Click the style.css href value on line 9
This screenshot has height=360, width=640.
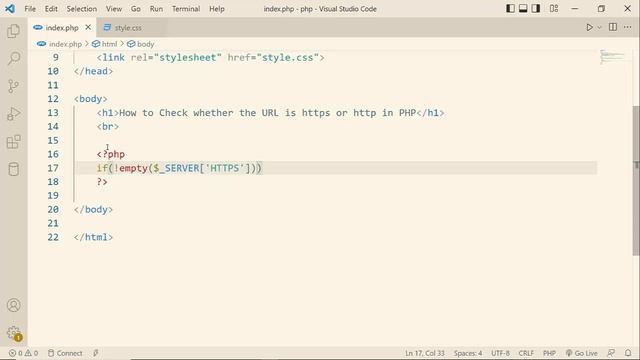pos(288,58)
